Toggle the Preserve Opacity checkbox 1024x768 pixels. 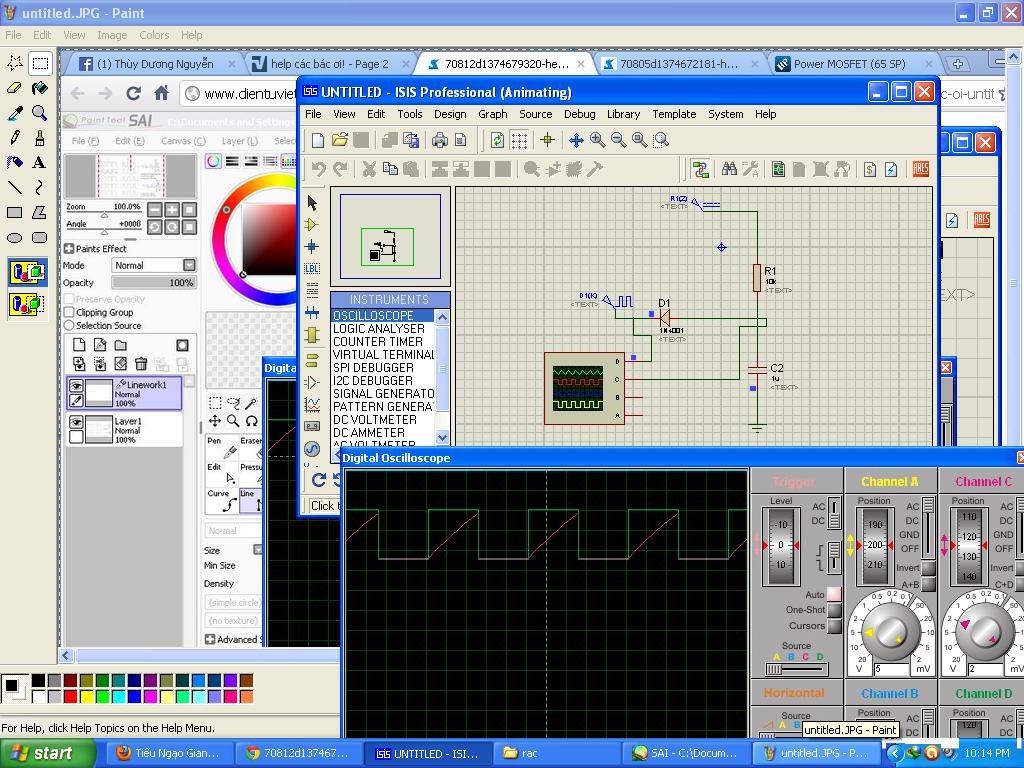tap(69, 299)
